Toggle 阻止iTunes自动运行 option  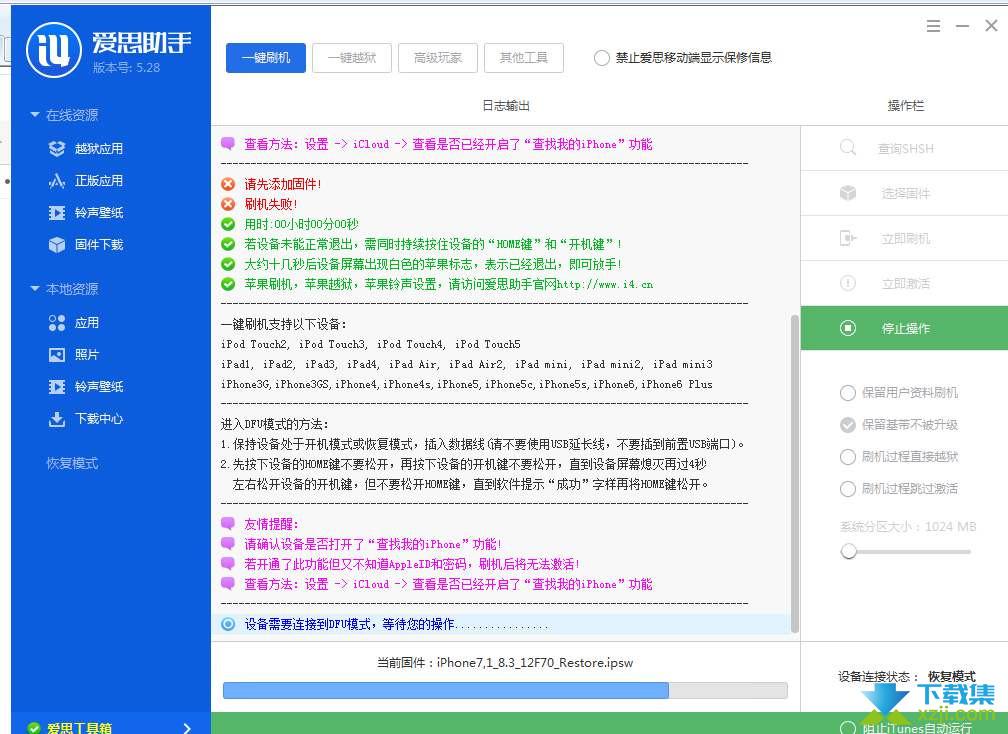848,728
